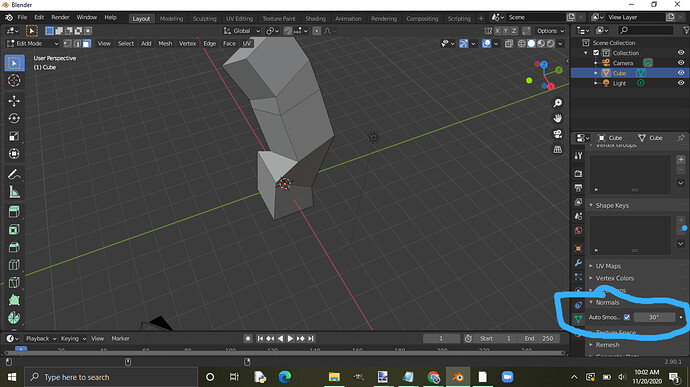Switch to wireframe viewport shading
This screenshot has width=690, height=387.
click(521, 44)
